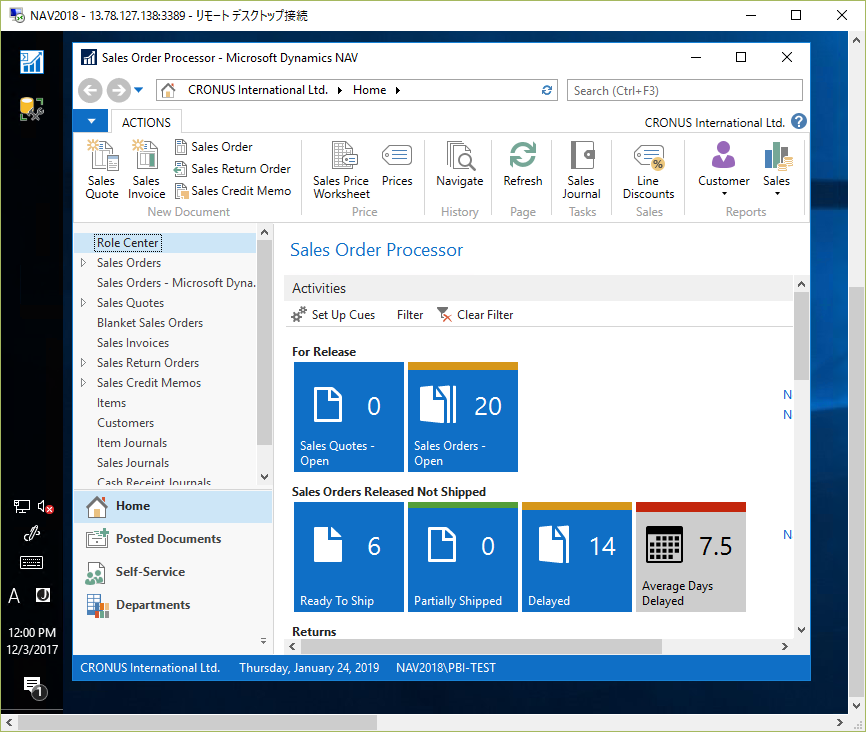
Task: Open Sales Journals in navigation pane
Action: point(133,463)
